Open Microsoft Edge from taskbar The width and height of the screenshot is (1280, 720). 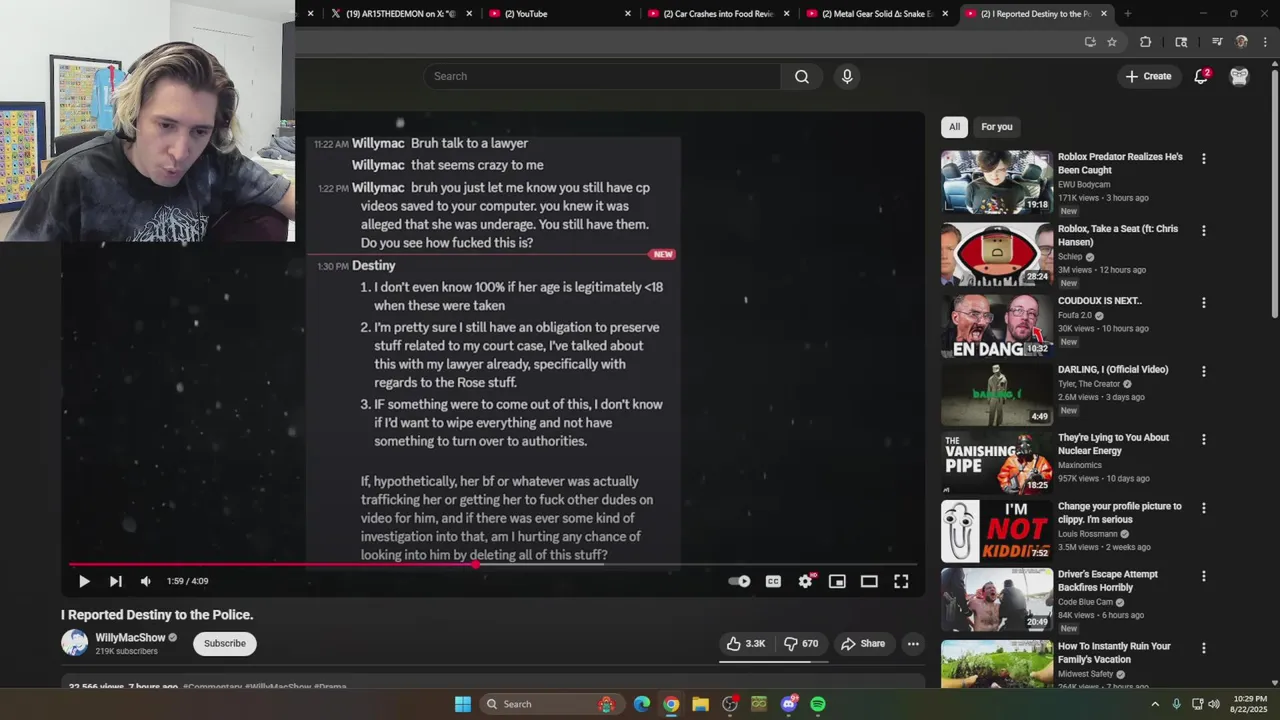[x=641, y=704]
